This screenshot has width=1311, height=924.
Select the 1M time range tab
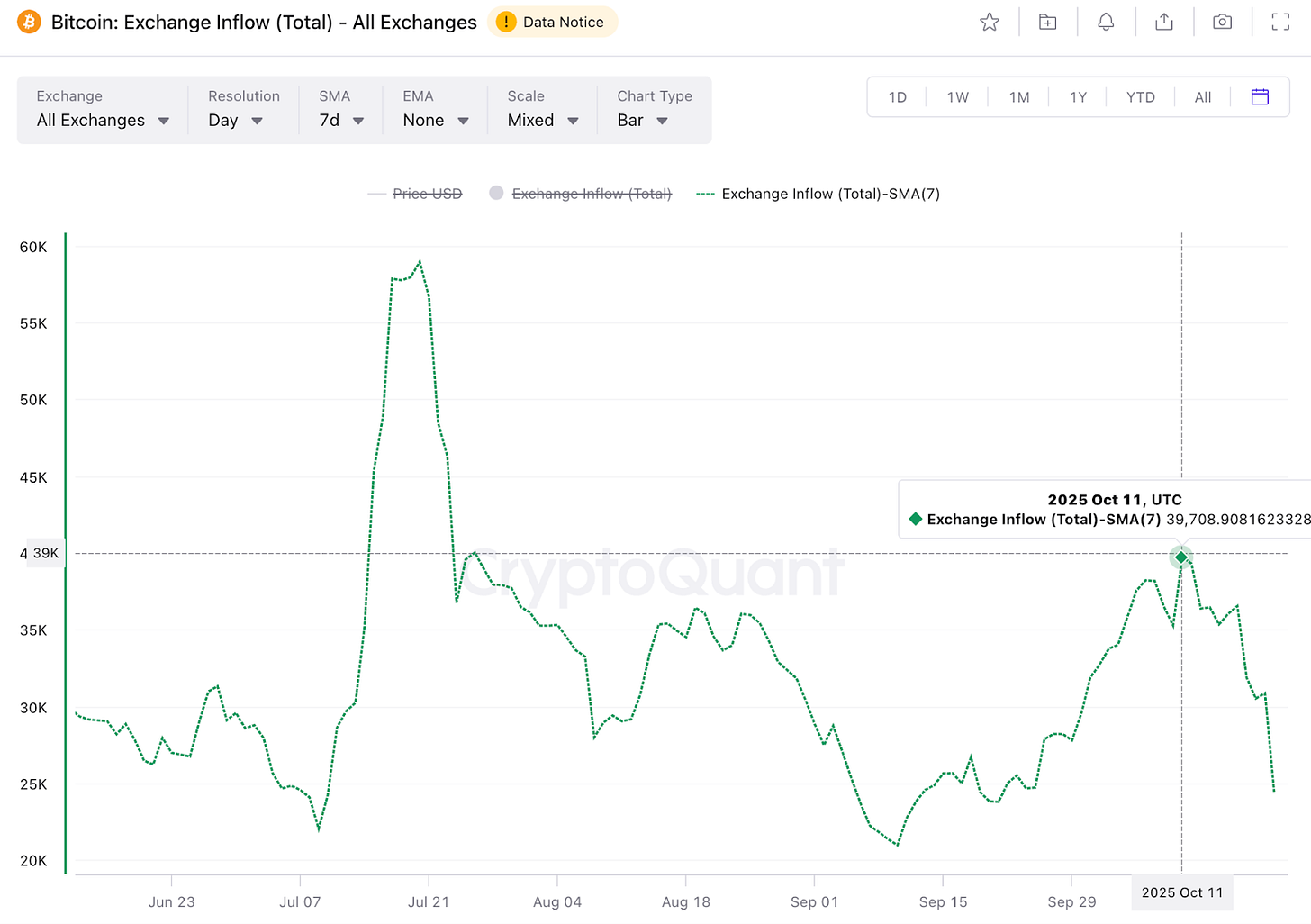pos(1018,97)
